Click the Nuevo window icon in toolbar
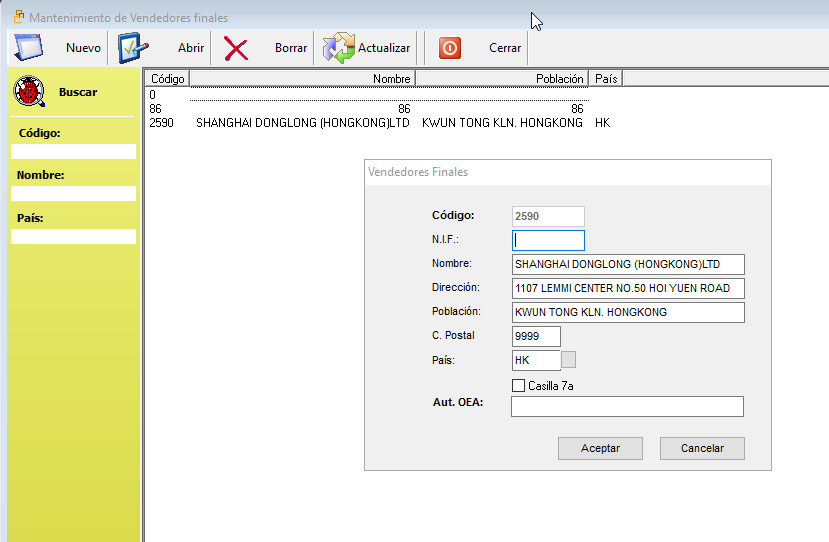This screenshot has width=829, height=542. (x=28, y=48)
